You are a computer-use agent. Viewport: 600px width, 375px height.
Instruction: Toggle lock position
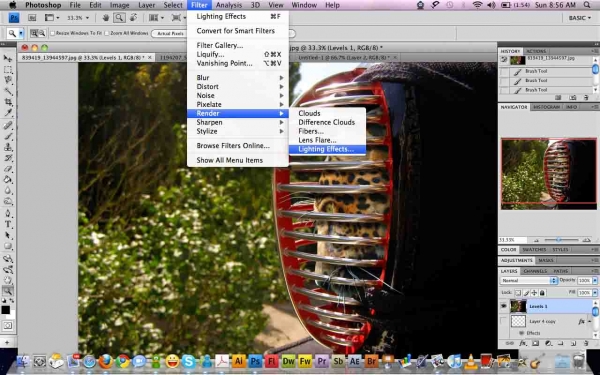534,293
